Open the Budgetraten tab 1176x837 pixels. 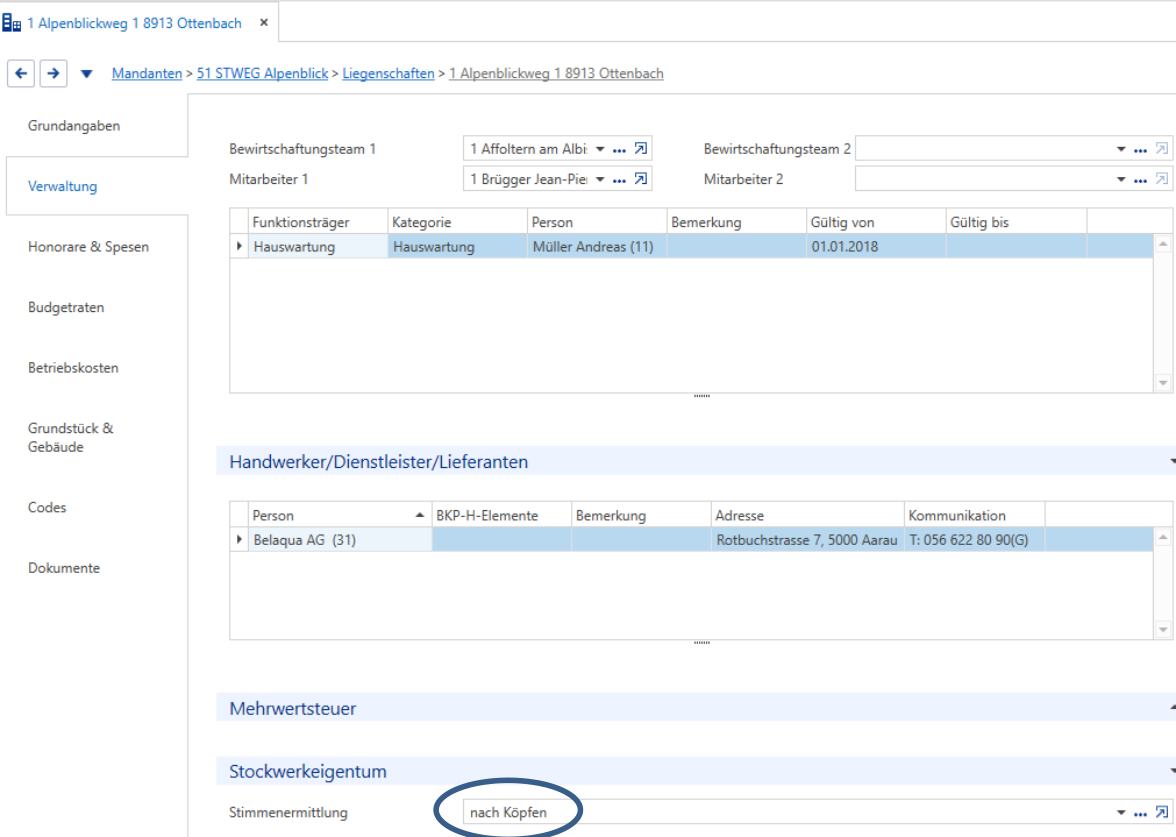coord(66,308)
